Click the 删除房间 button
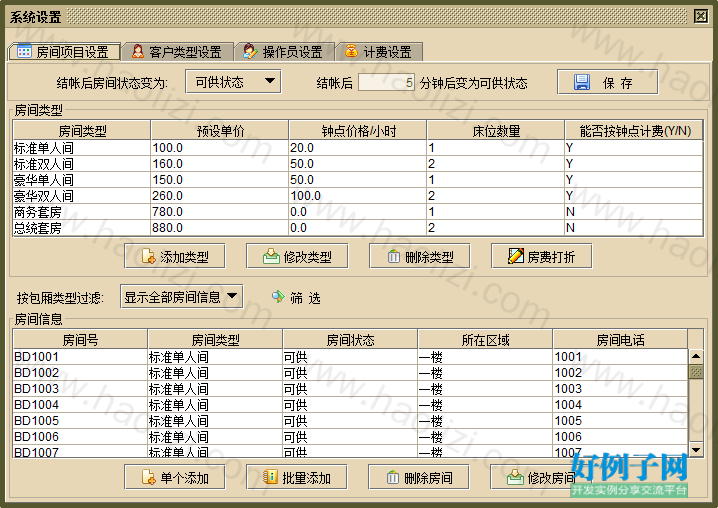Screen dimensions: 718x508 [419, 477]
